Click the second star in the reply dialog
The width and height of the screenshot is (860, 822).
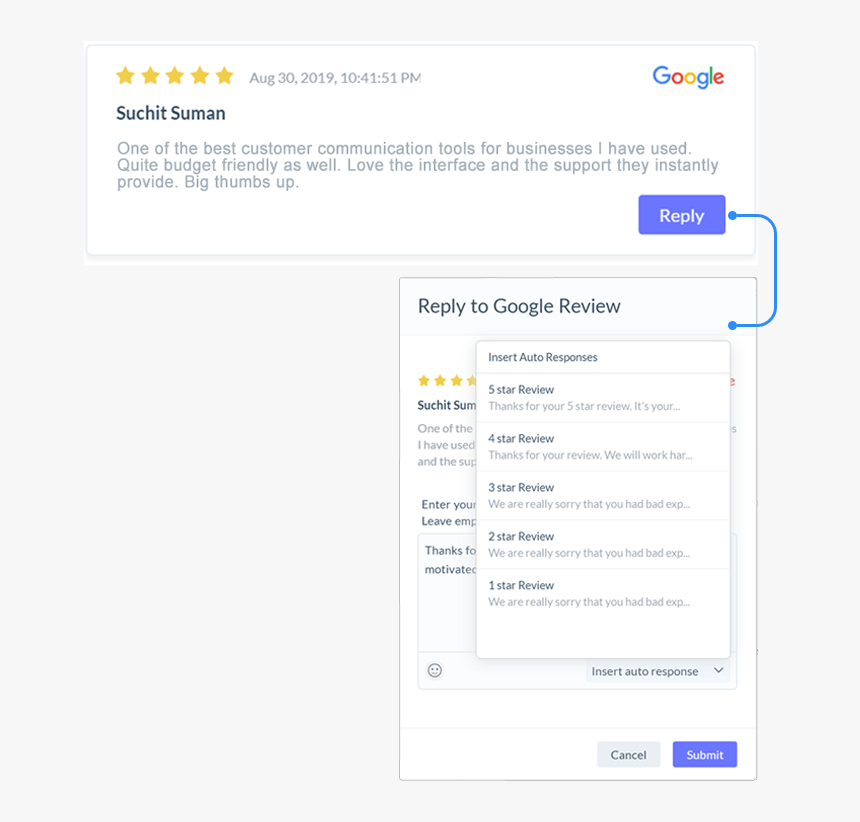440,380
